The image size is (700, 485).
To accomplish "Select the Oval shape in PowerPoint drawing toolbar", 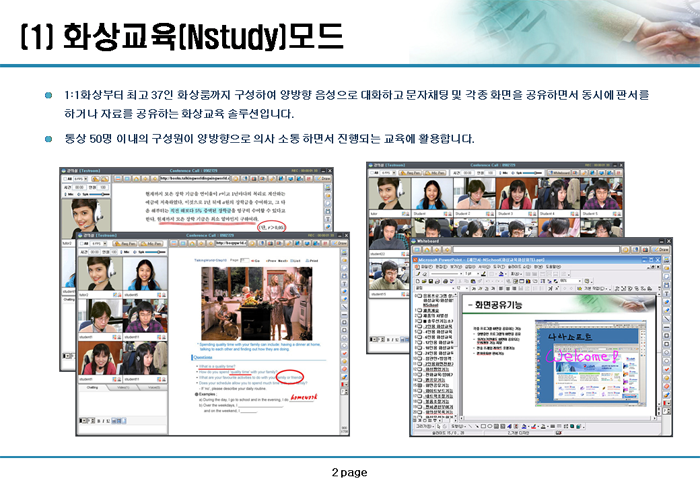I will point(490,426).
